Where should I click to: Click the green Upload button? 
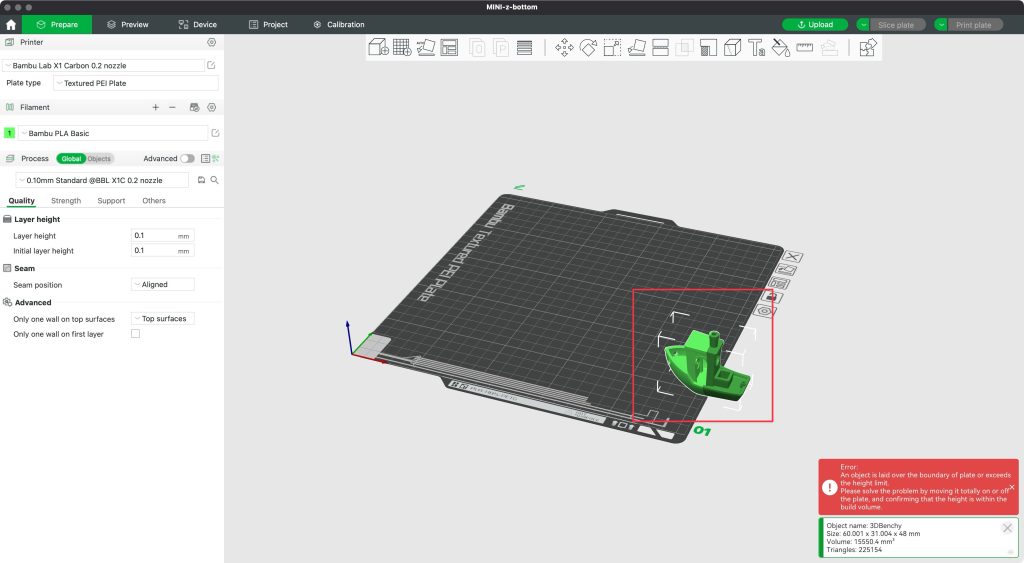(815, 24)
